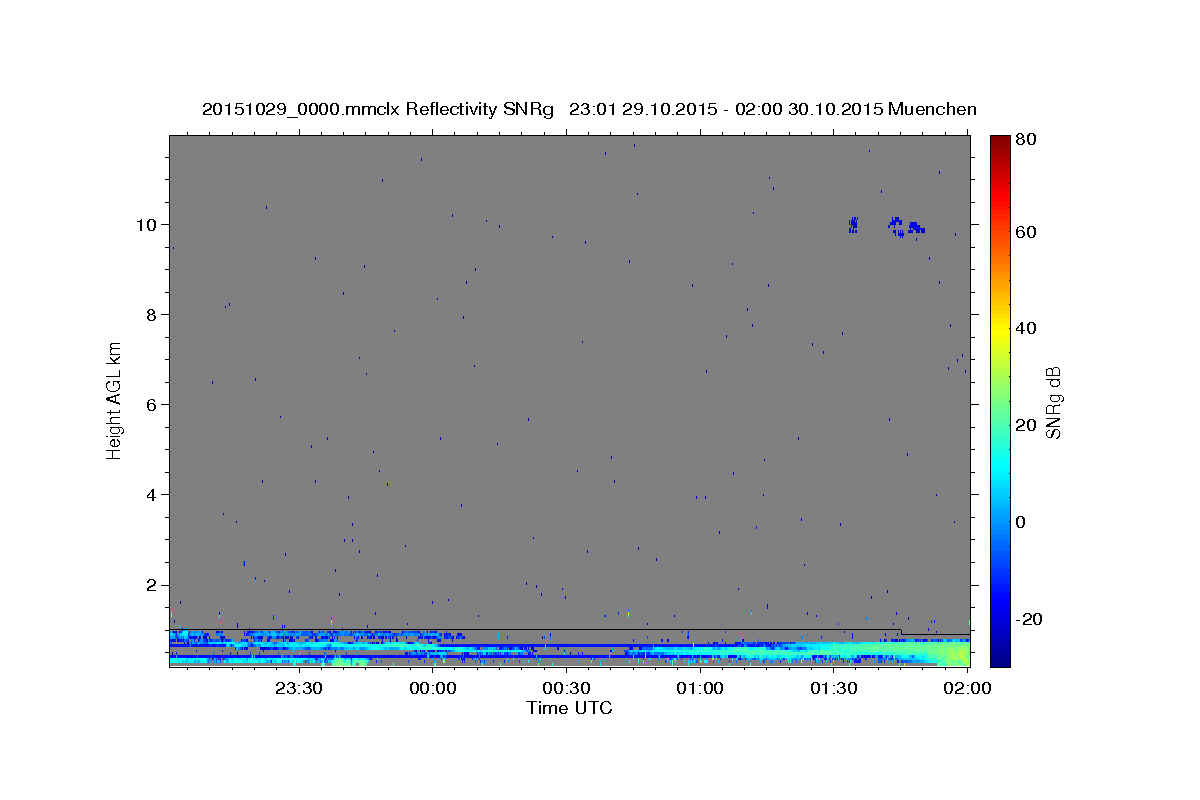Click the colorbar value 0
The width and height of the screenshot is (1200, 800).
tap(1023, 522)
